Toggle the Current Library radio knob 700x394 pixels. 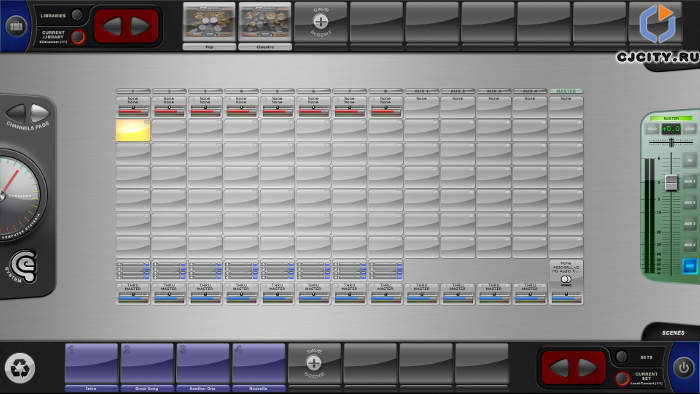(x=78, y=37)
